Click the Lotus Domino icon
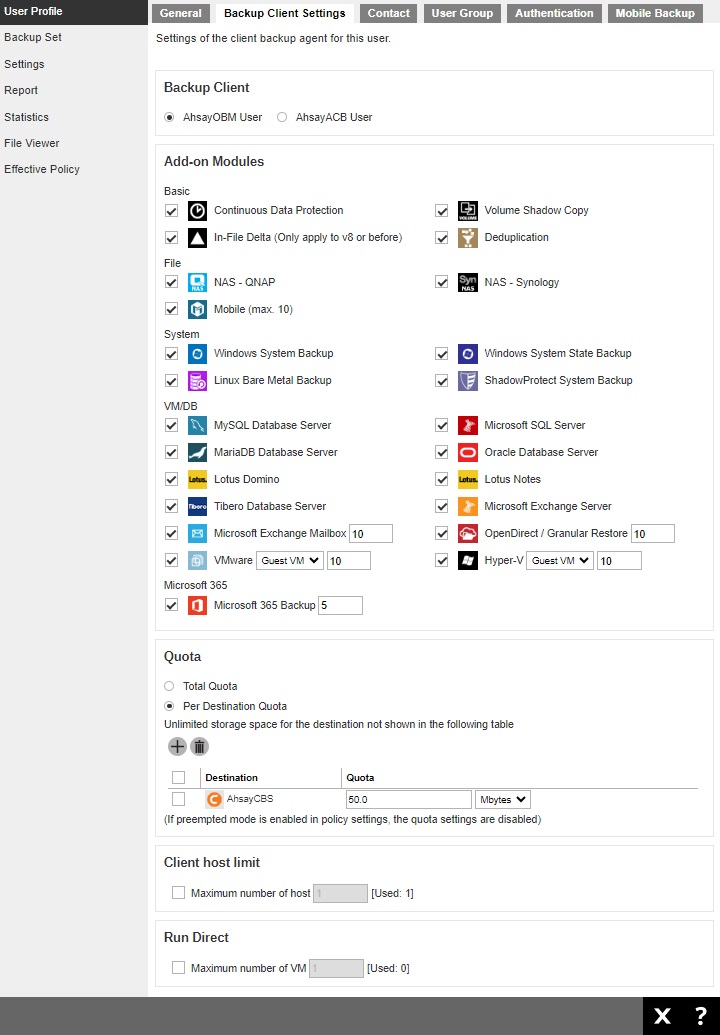The image size is (720, 1035). point(197,480)
